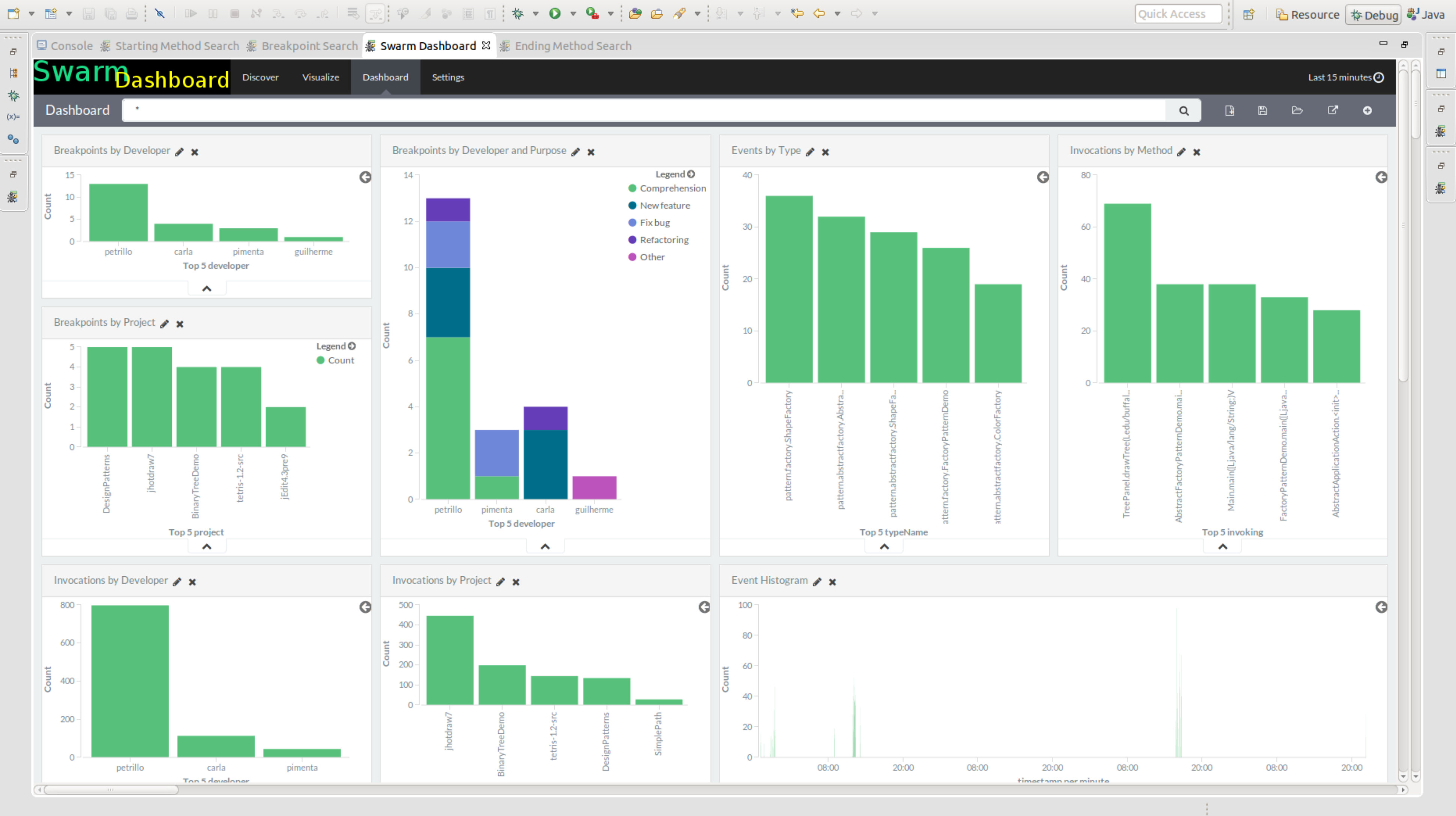Remove the Events by Type panel
1456x816 pixels.
click(825, 152)
